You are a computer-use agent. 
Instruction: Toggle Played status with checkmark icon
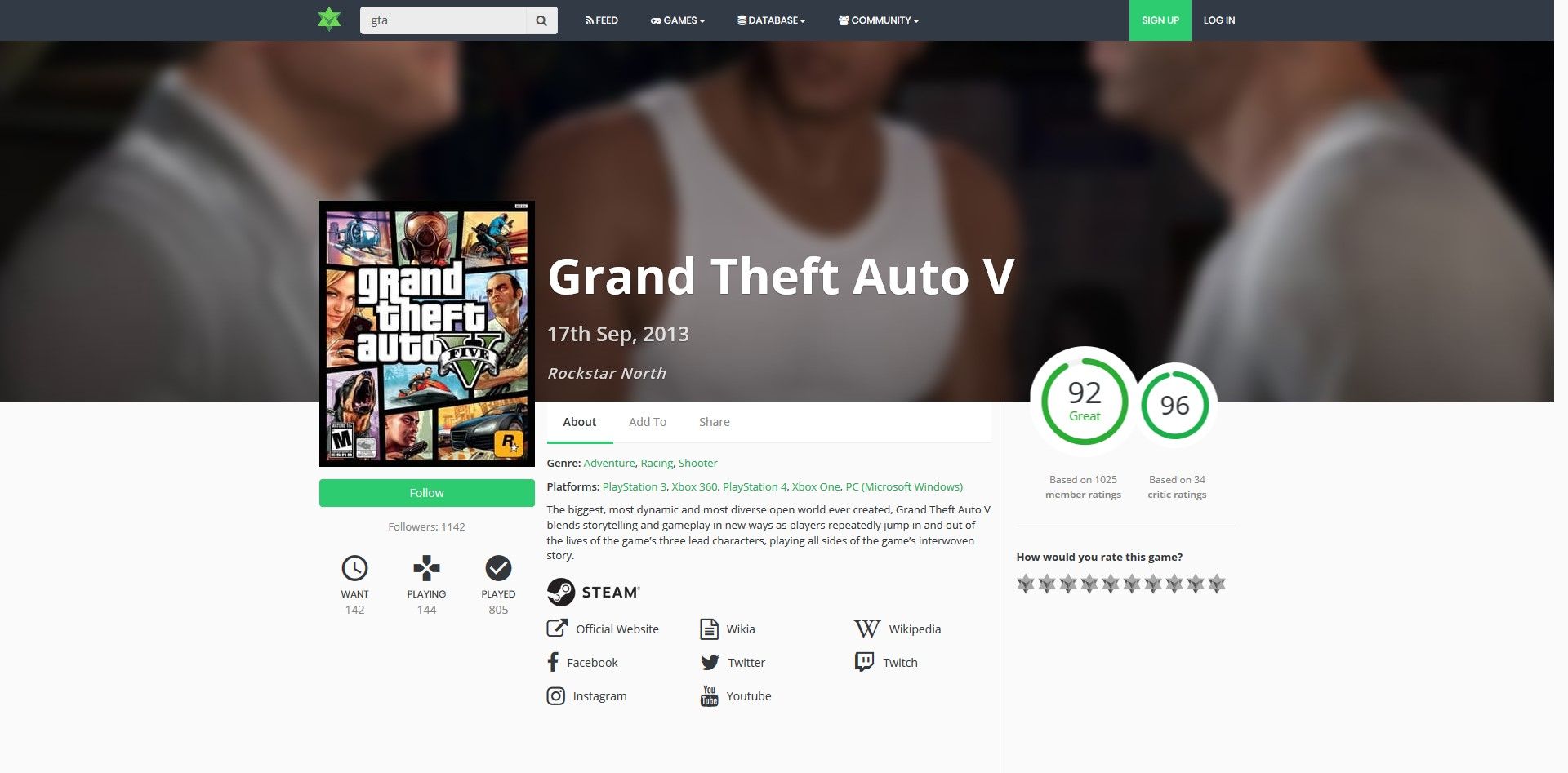click(x=498, y=568)
